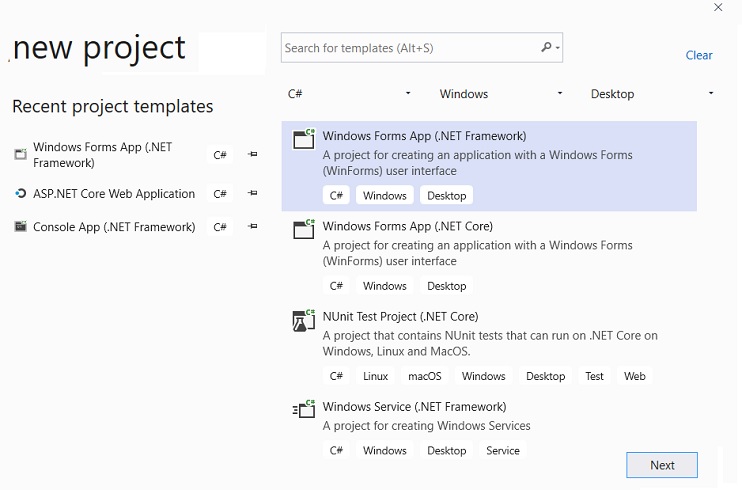
Task: Click the Windows Forms App (.NET Framework) template icon
Action: coord(304,139)
